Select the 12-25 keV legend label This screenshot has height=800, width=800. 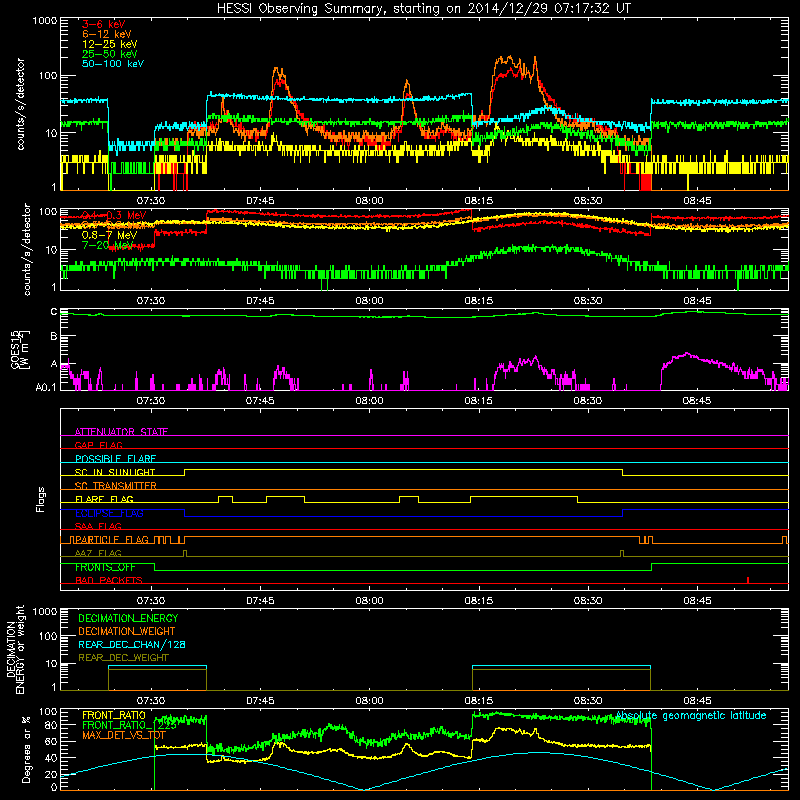pyautogui.click(x=109, y=44)
